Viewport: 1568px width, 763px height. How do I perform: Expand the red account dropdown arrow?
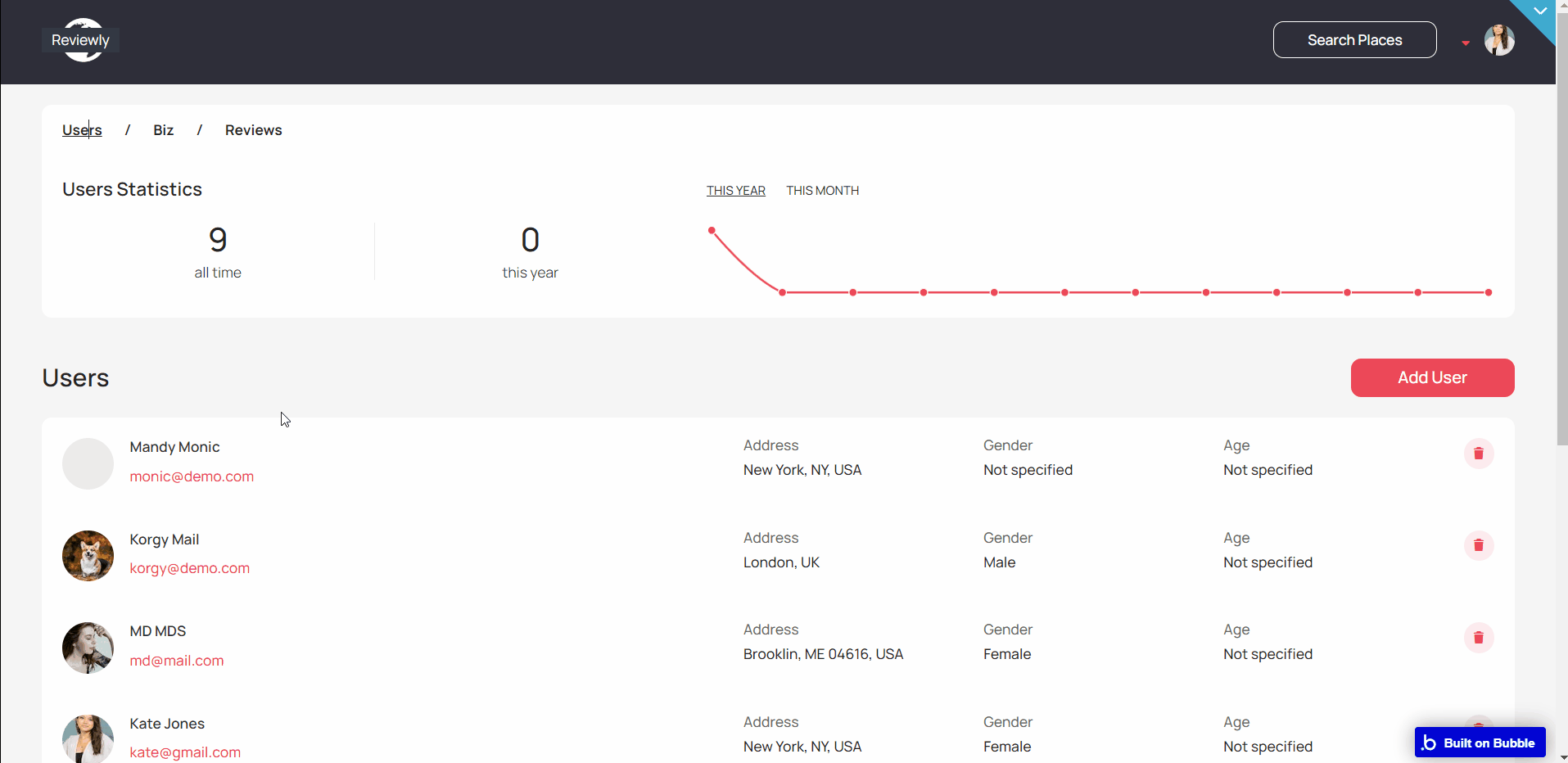[1466, 43]
